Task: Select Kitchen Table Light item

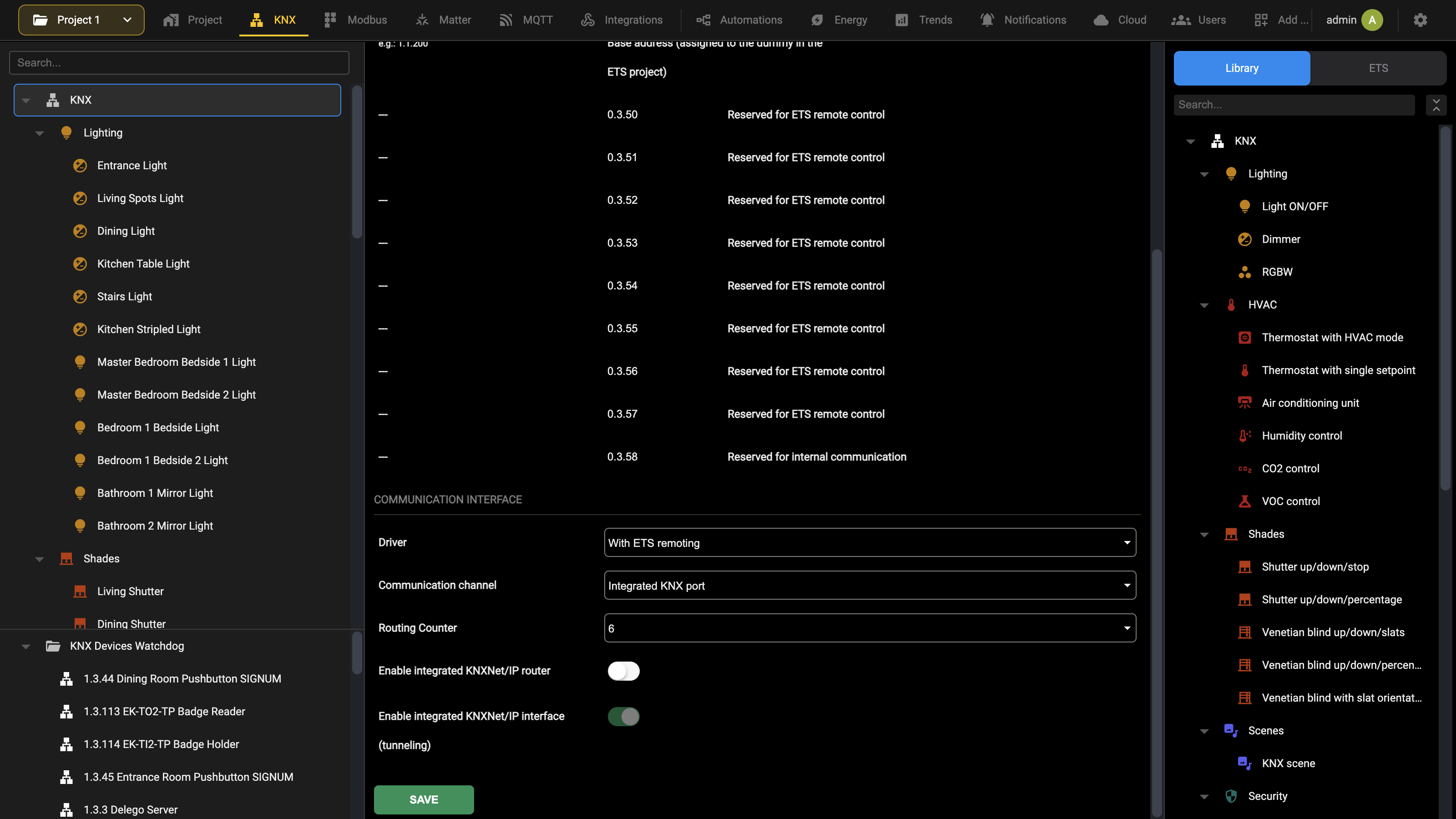Action: 143,263
